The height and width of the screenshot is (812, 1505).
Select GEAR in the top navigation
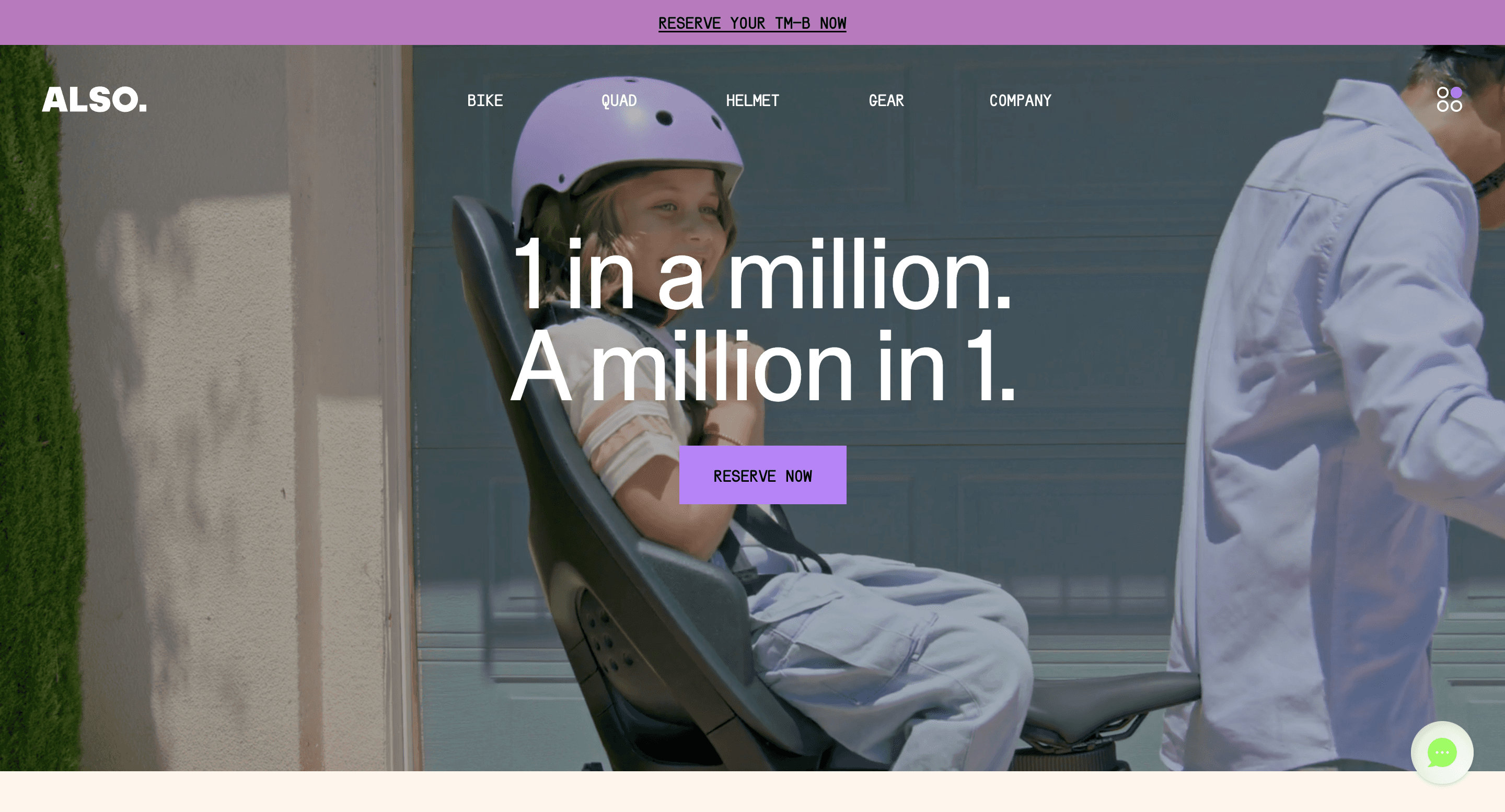point(886,100)
